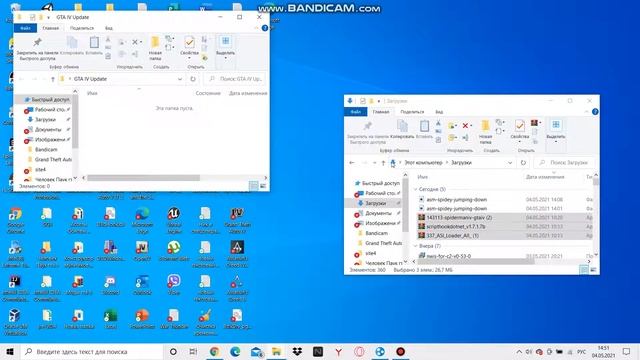Select 'Grand Theft Auto' folder in GTA IV Update sidebar
The height and width of the screenshot is (360, 640).
53,160
